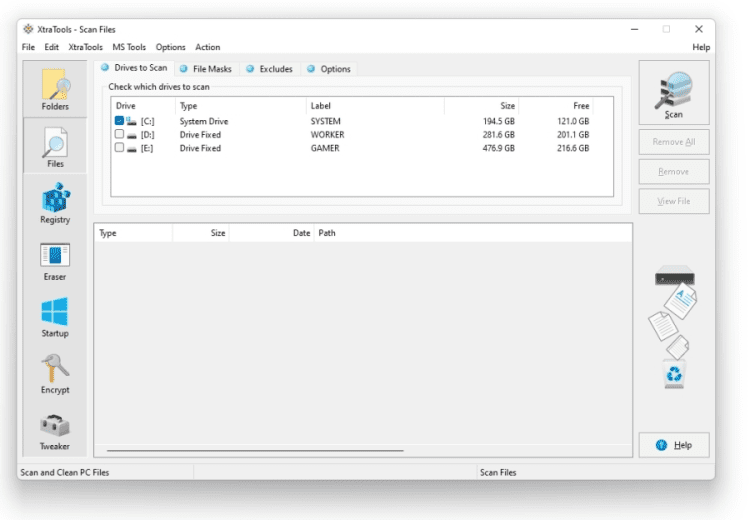Open the Edit menu
750x520 pixels.
click(x=51, y=47)
